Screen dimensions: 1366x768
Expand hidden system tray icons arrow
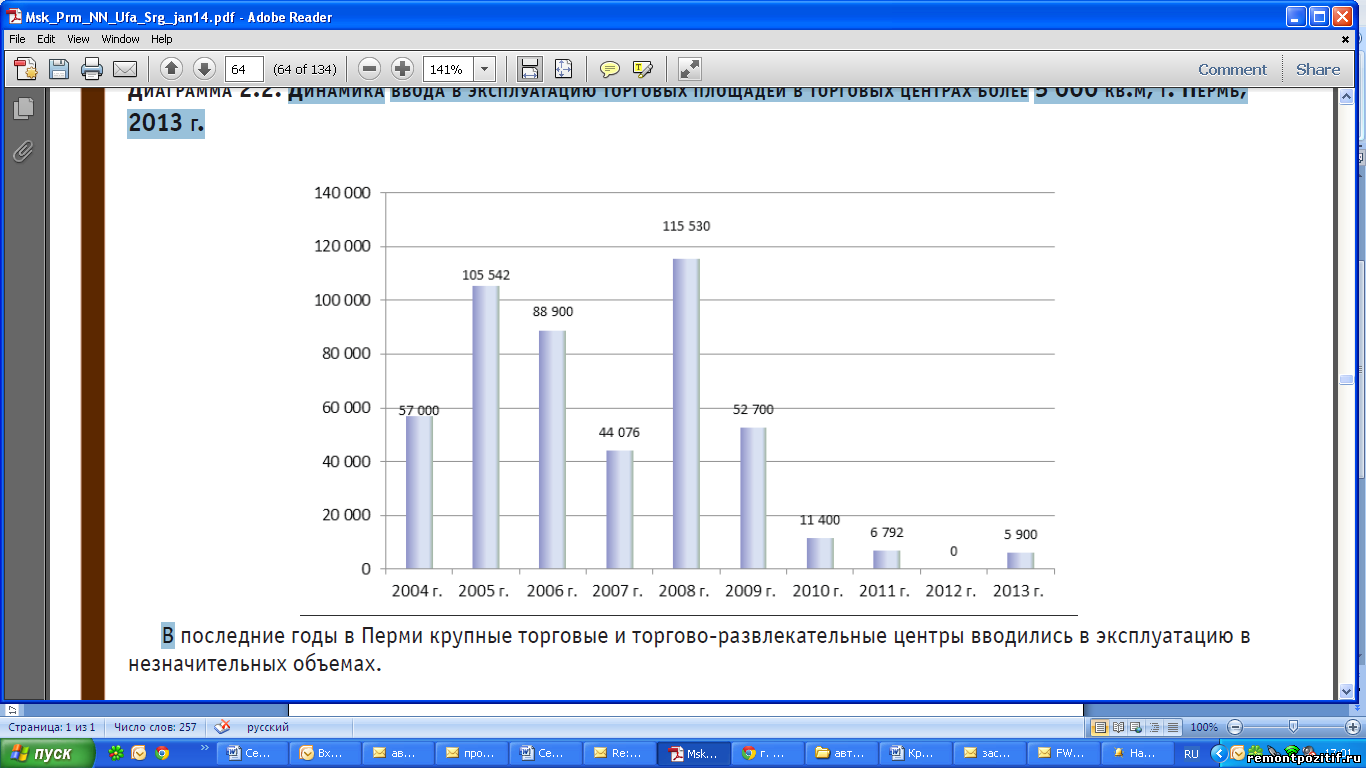[1217, 753]
